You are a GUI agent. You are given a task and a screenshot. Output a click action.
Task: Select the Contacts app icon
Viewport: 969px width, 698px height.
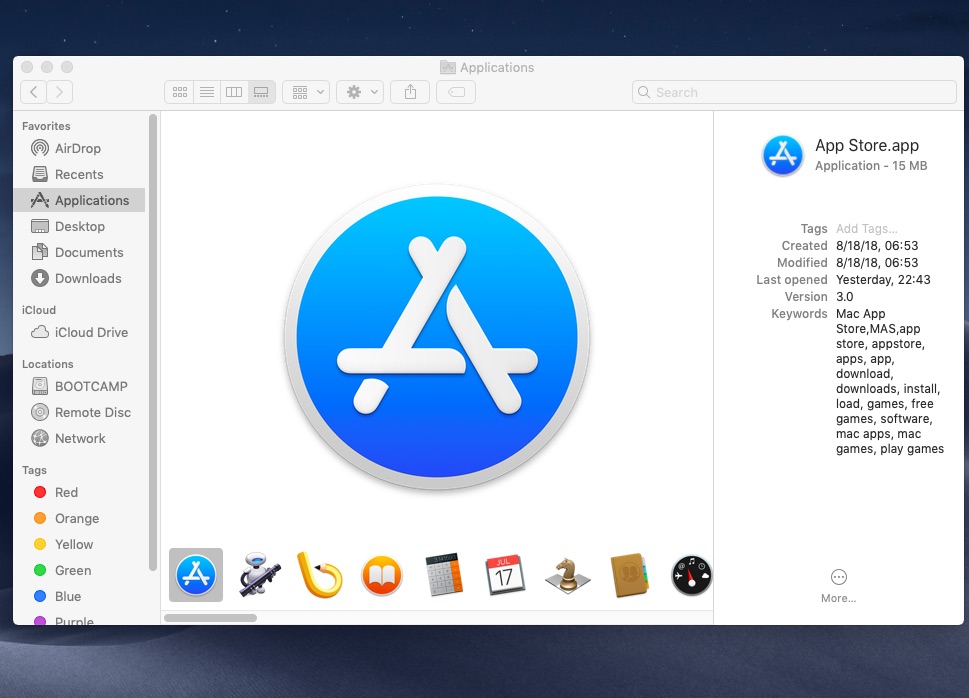[630, 575]
